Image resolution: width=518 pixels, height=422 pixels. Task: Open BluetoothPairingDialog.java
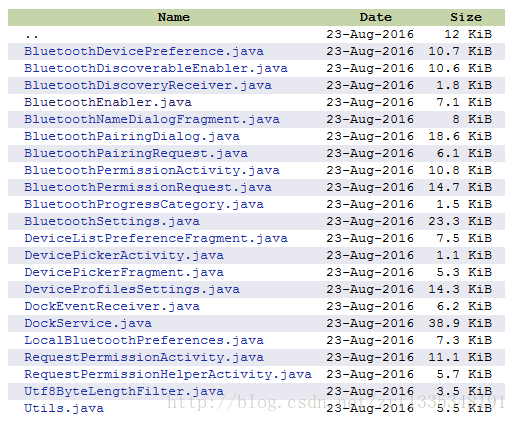[132, 136]
